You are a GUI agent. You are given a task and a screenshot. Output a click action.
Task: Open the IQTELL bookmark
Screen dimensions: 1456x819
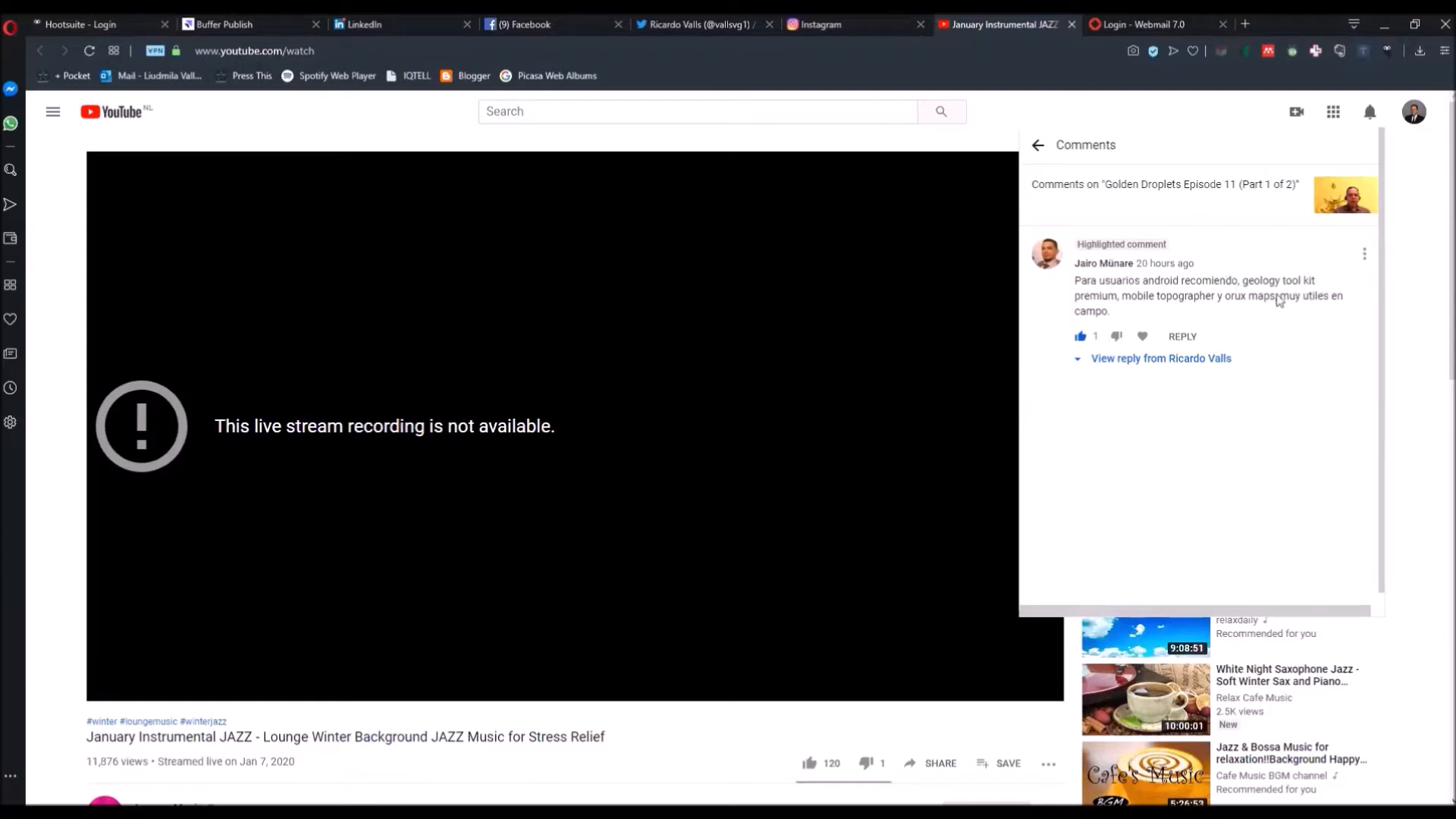click(x=409, y=76)
